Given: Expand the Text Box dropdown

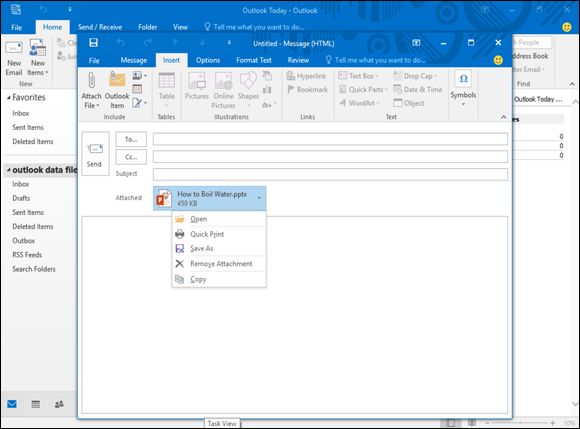Looking at the screenshot, I should [377, 76].
